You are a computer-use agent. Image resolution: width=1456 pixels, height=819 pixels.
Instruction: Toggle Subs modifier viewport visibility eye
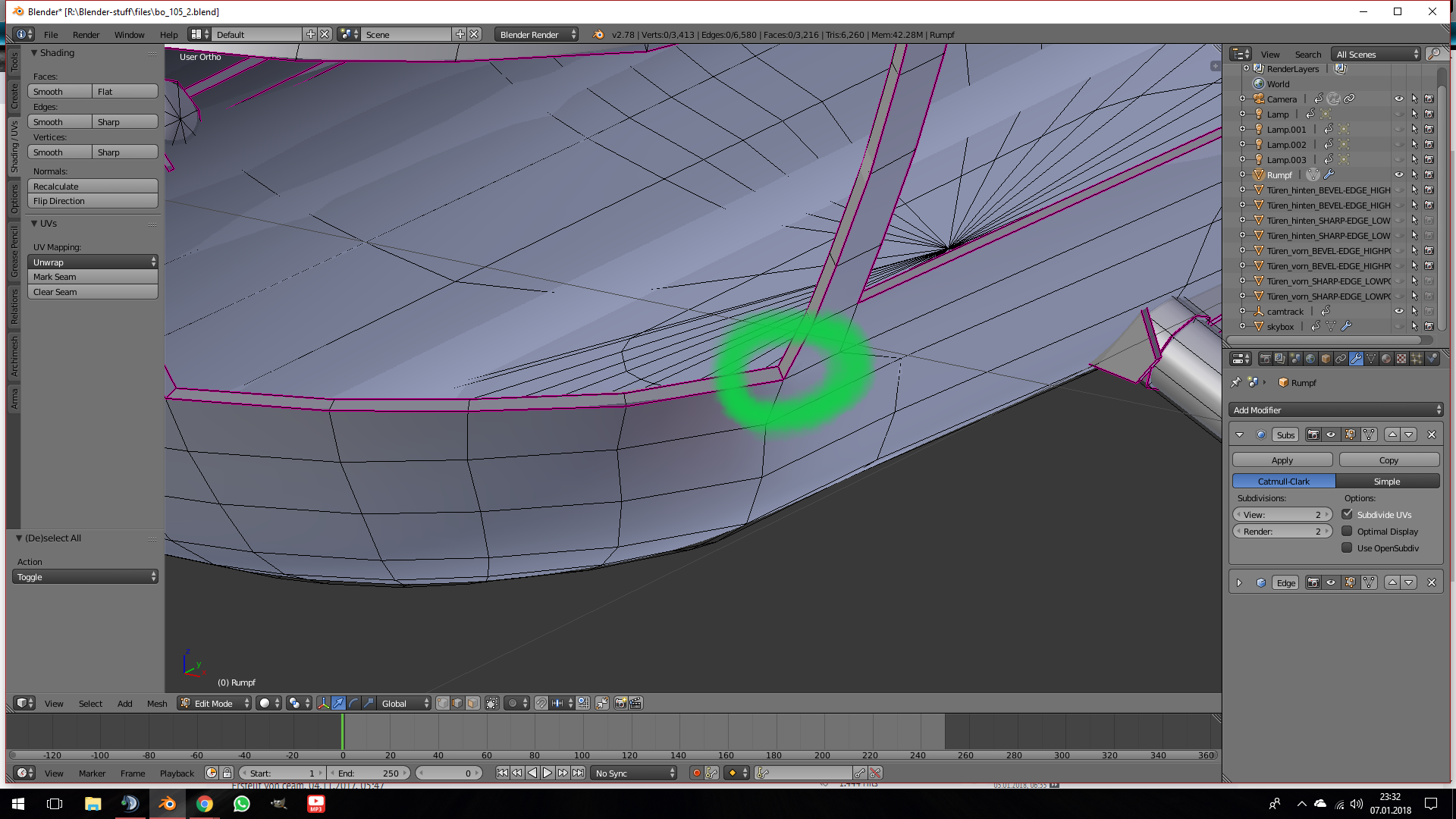point(1331,435)
